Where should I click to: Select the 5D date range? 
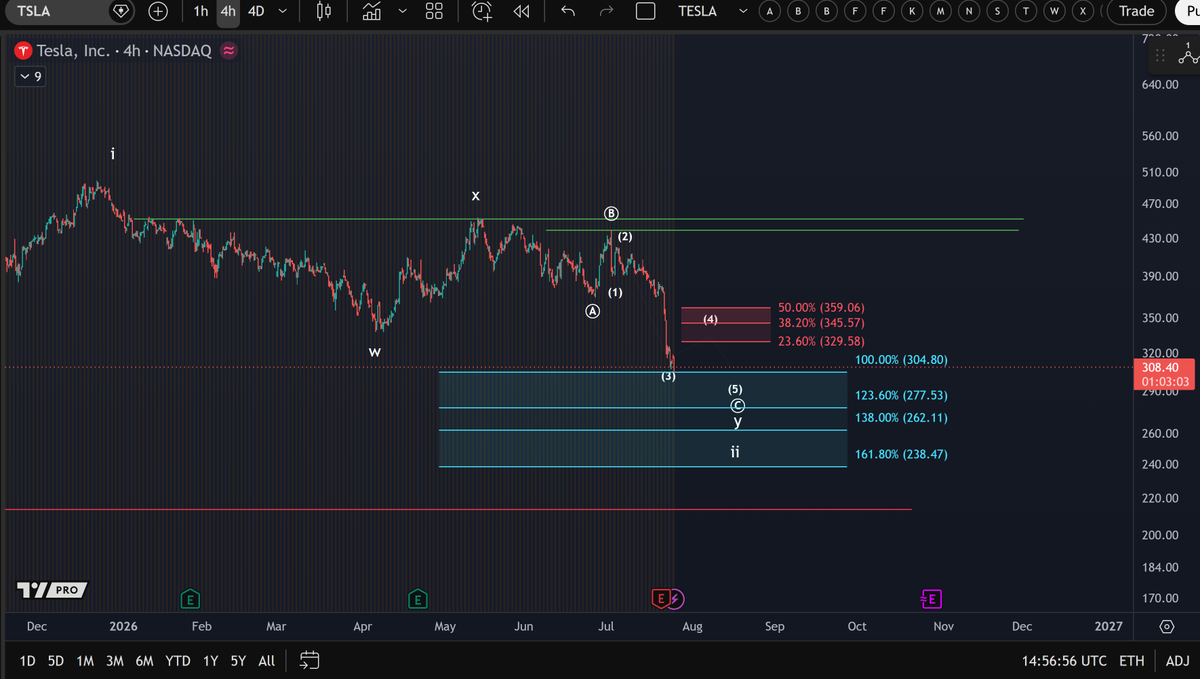pos(56,660)
